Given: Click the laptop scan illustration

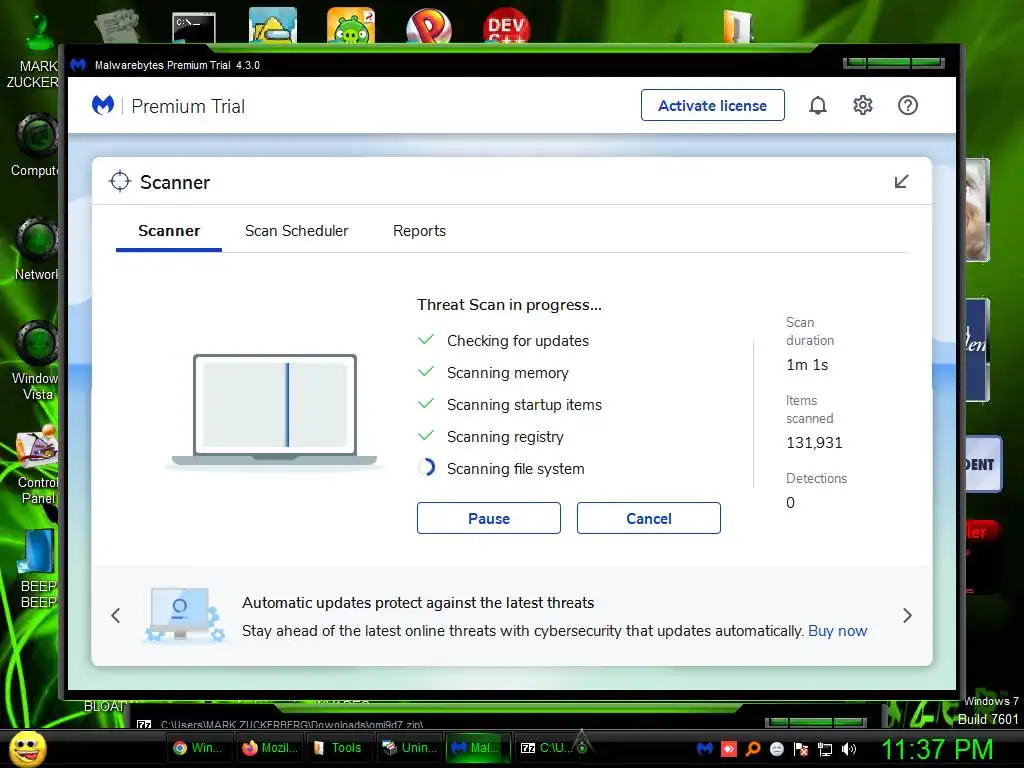Looking at the screenshot, I should [x=274, y=410].
